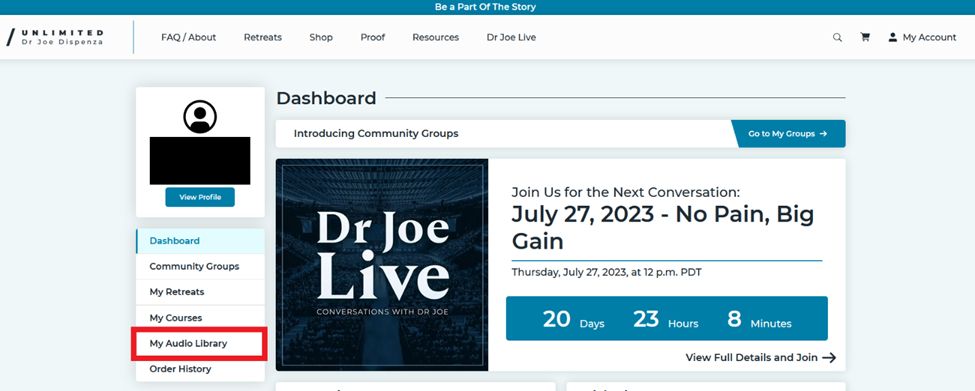Screen dimensions: 975x391
Task: Open Community Groups sidebar item
Action: point(200,266)
